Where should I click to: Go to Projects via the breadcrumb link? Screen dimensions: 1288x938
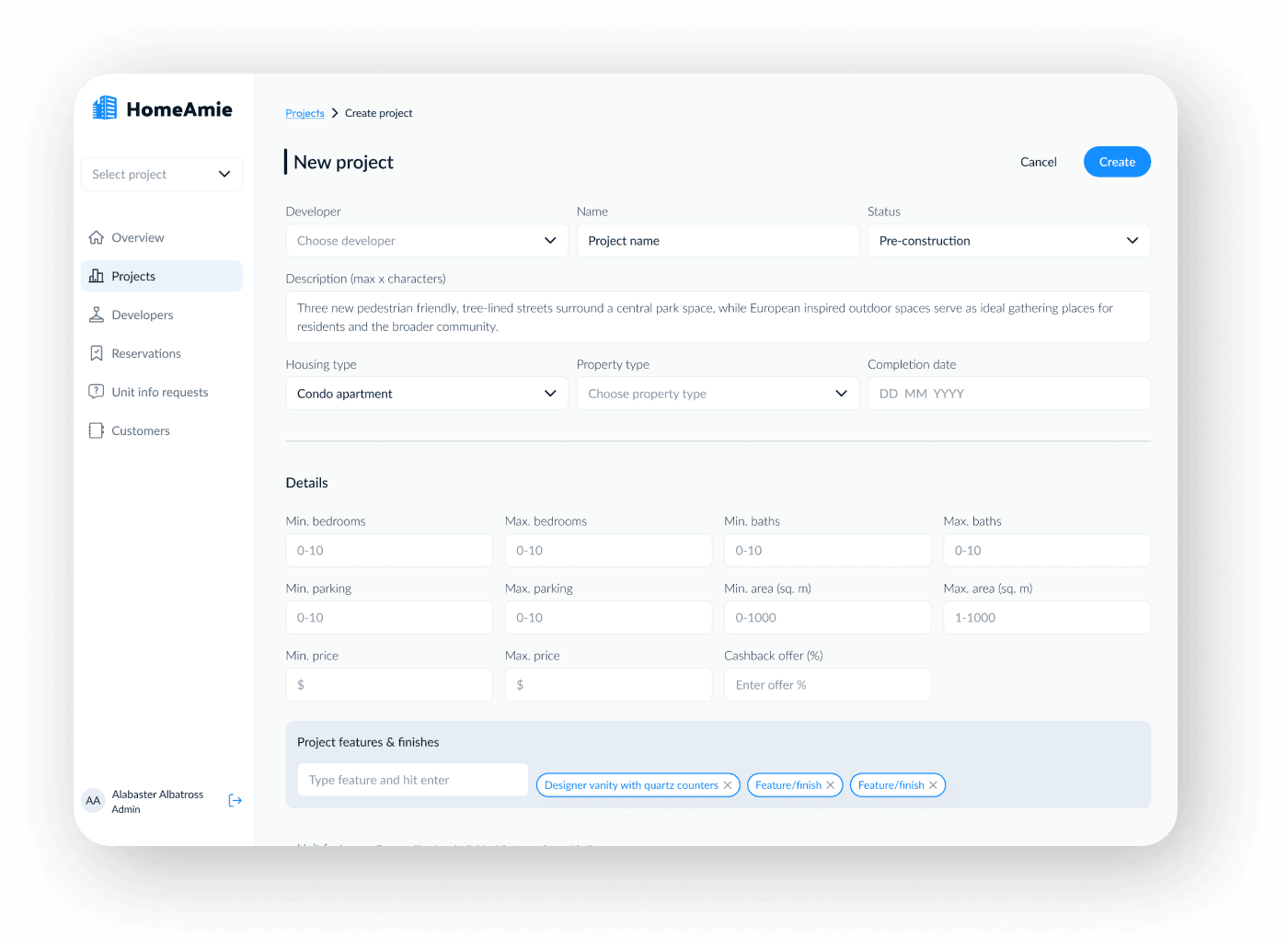tap(305, 112)
